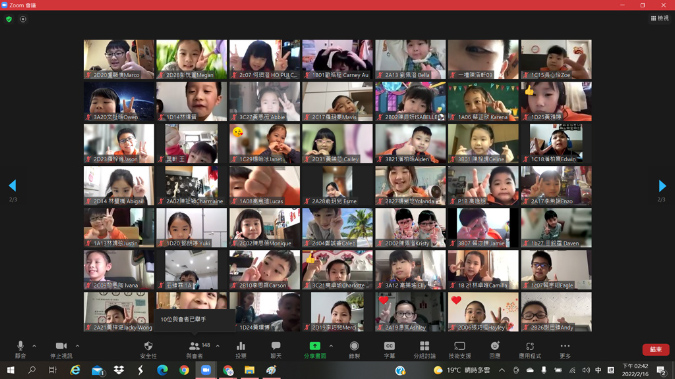
Task: Expand share screen options arrow
Action: [331, 346]
